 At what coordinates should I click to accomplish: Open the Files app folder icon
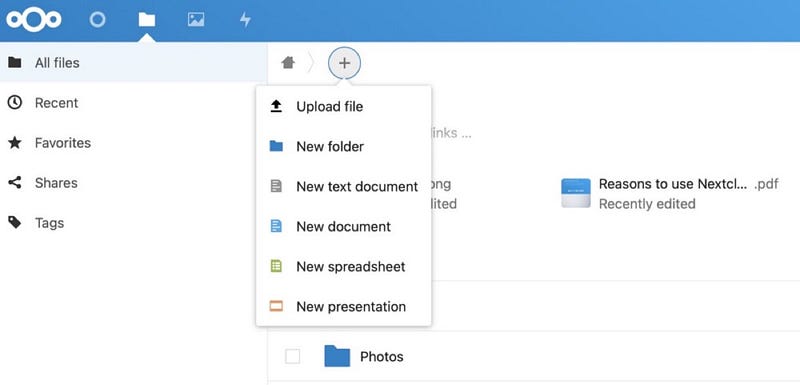tap(146, 20)
